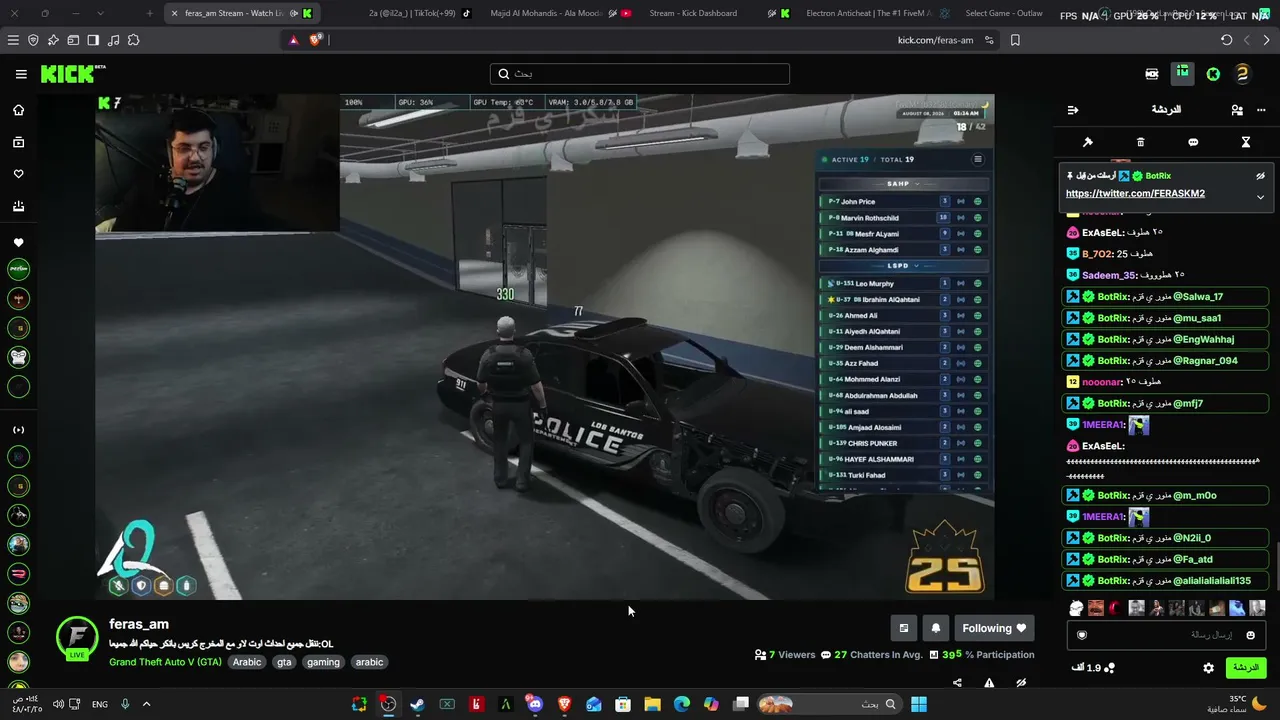Report stream with warning triangle icon
The width and height of the screenshot is (1280, 720).
[989, 683]
